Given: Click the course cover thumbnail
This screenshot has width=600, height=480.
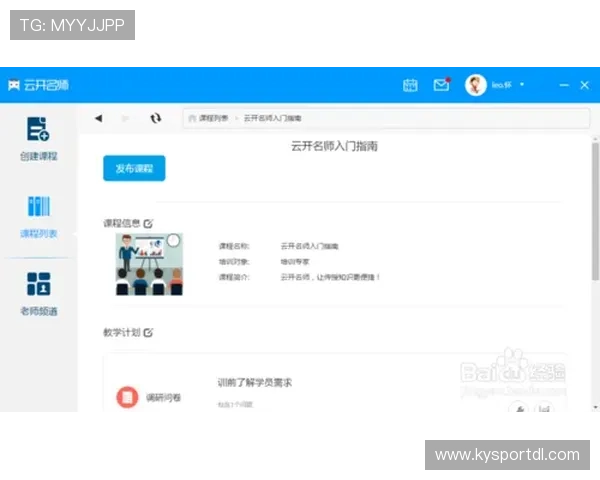Looking at the screenshot, I should point(149,264).
